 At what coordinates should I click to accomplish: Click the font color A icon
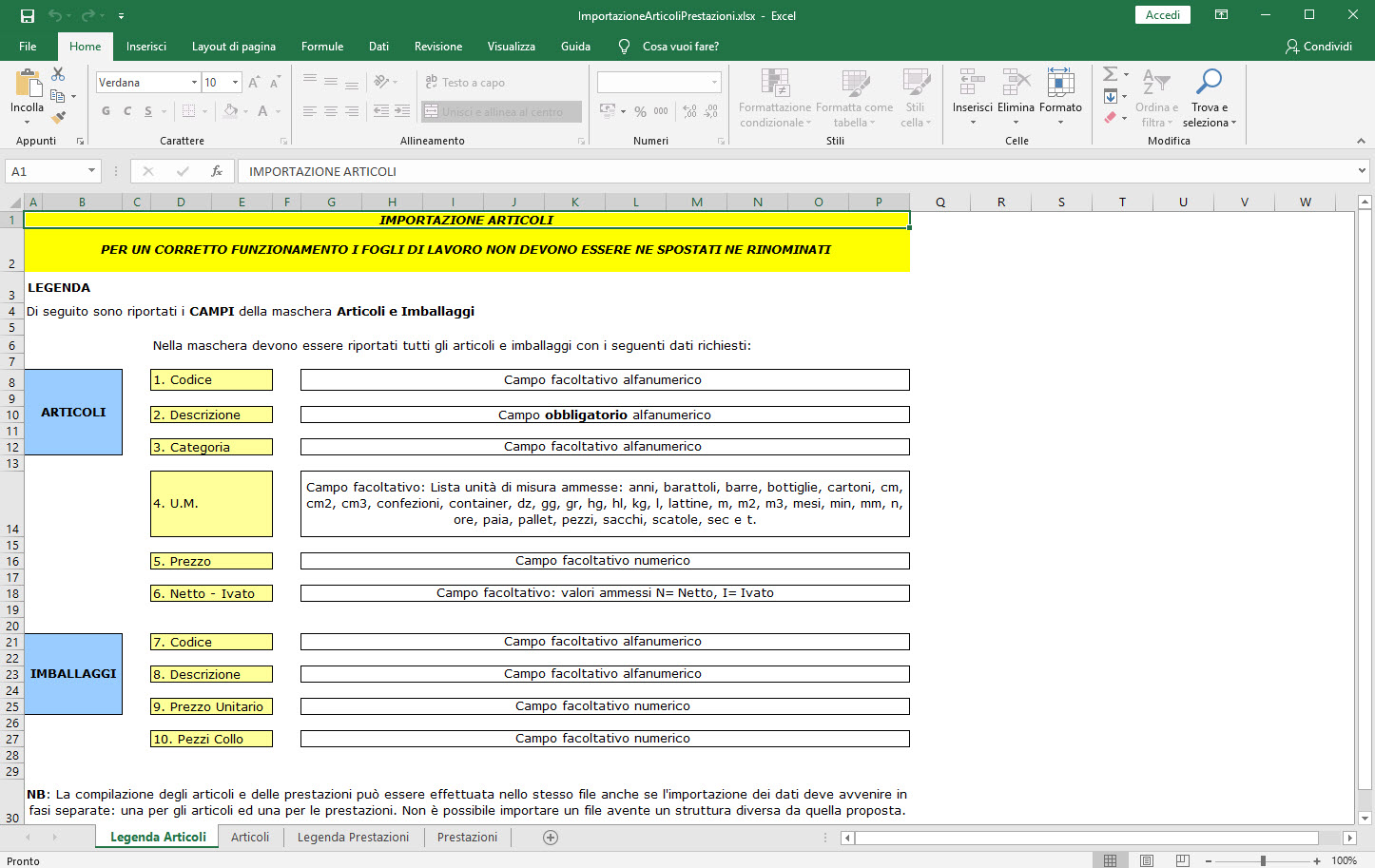pos(263,111)
